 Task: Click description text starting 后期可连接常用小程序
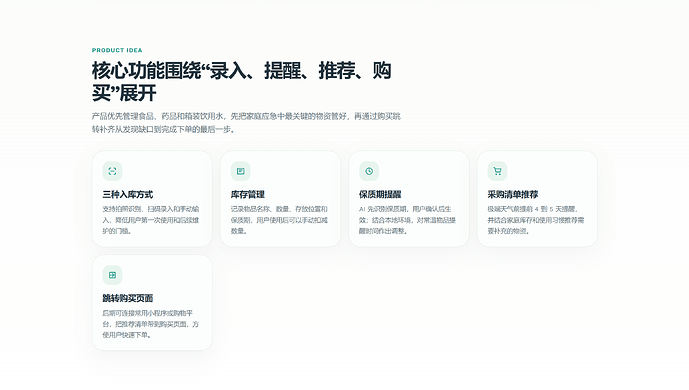point(151,324)
